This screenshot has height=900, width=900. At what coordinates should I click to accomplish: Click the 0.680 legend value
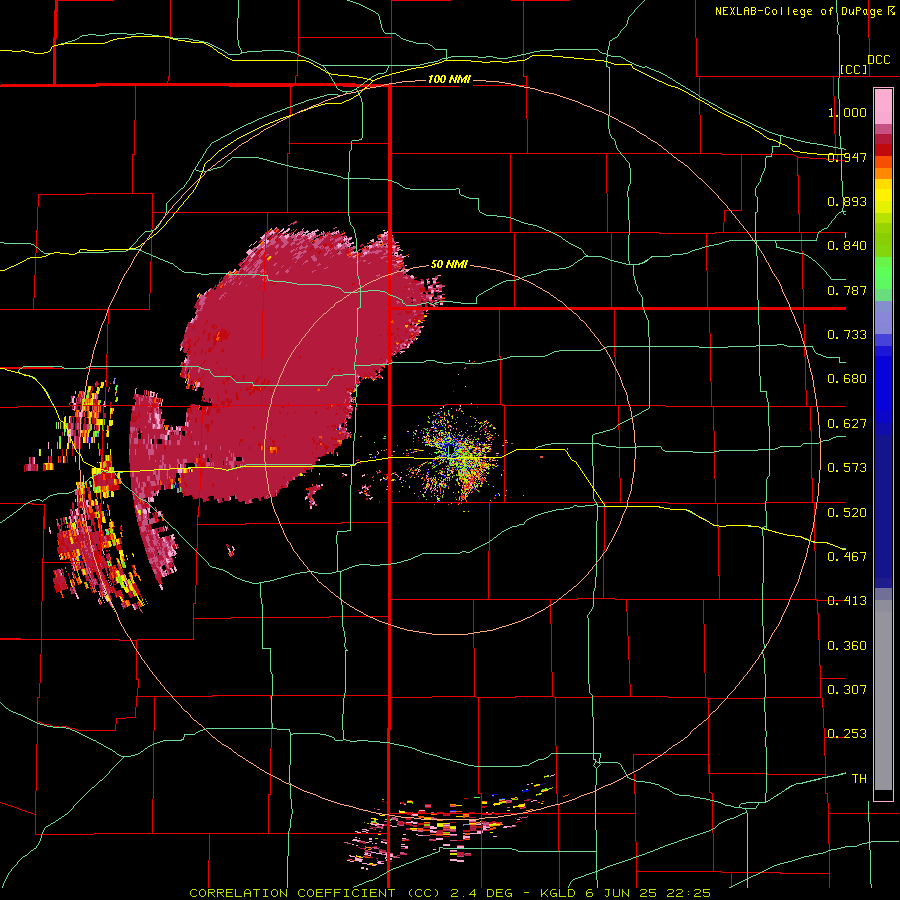(x=847, y=379)
